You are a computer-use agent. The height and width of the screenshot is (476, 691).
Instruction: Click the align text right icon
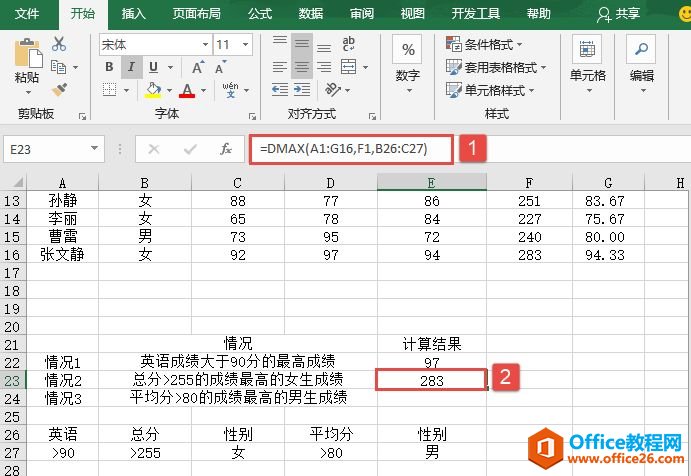[324, 67]
